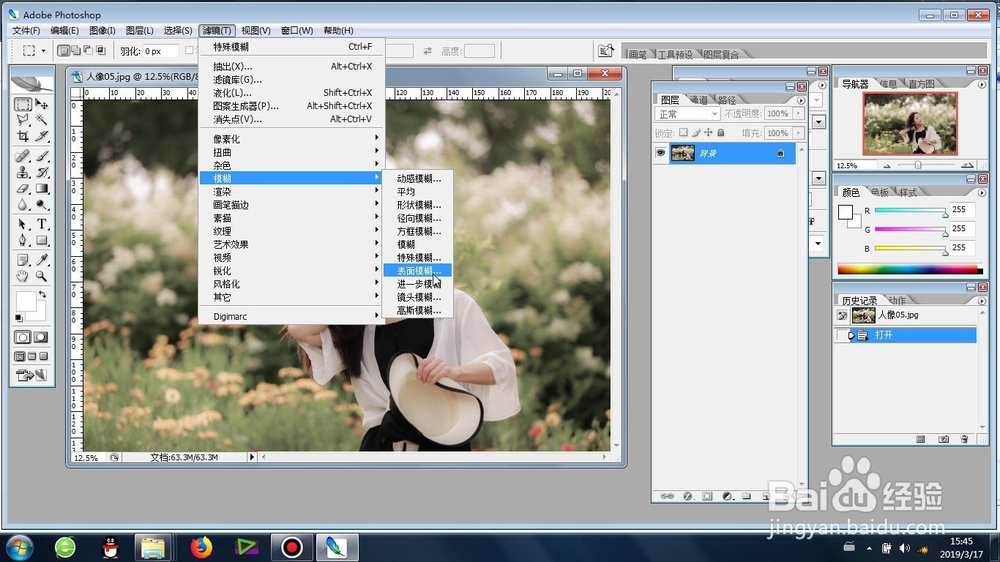Select the Eraser tool
Viewport: 1000px width, 562px height.
23,189
